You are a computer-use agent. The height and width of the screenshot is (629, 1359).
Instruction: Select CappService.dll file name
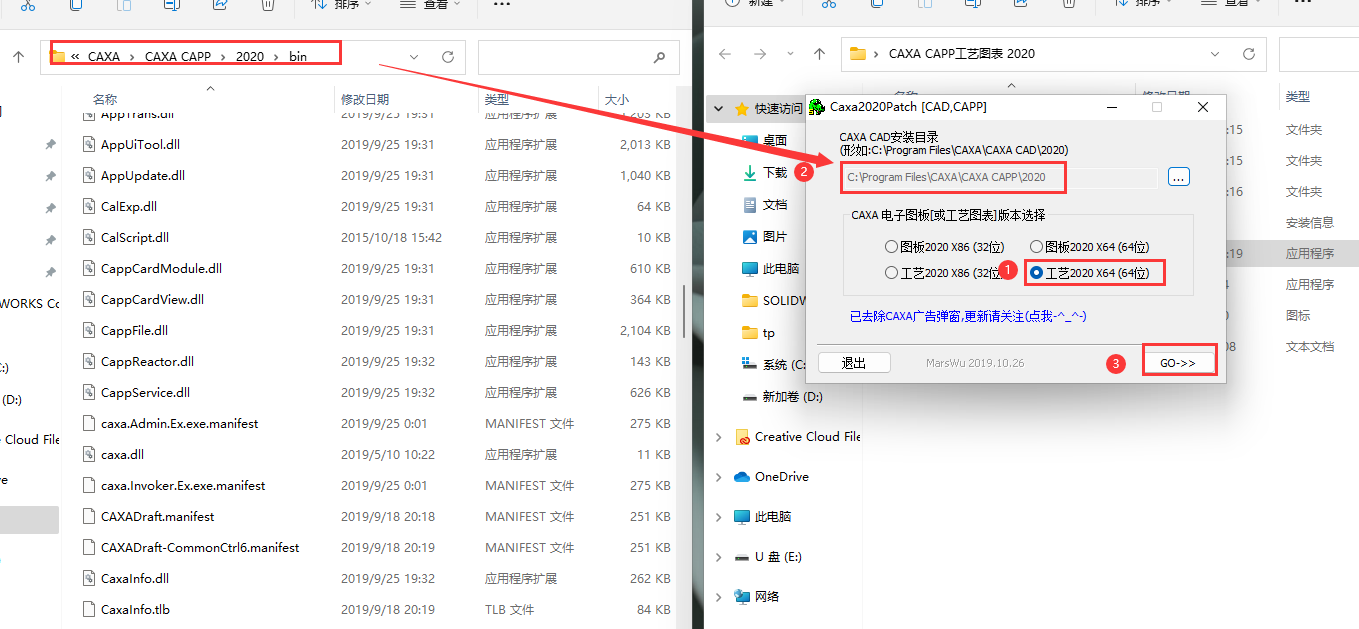pos(145,392)
